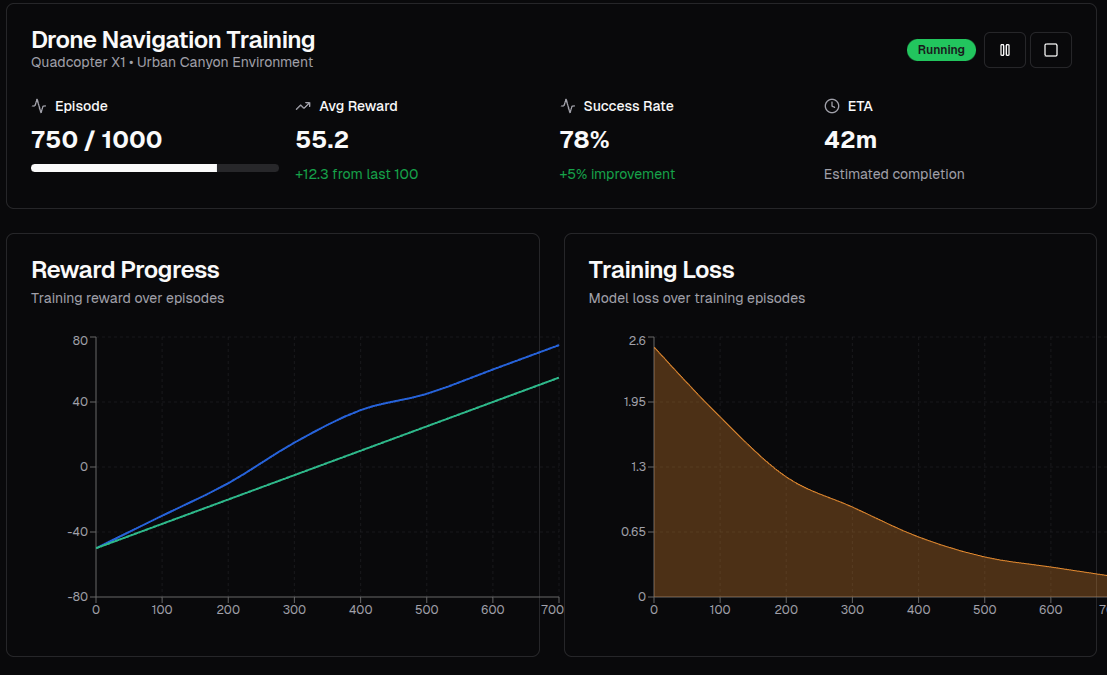
Task: Toggle the pause control next to Running
Action: 1004,49
